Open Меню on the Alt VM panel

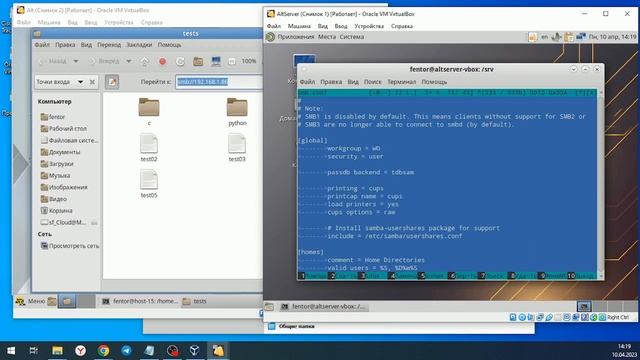click(30, 302)
